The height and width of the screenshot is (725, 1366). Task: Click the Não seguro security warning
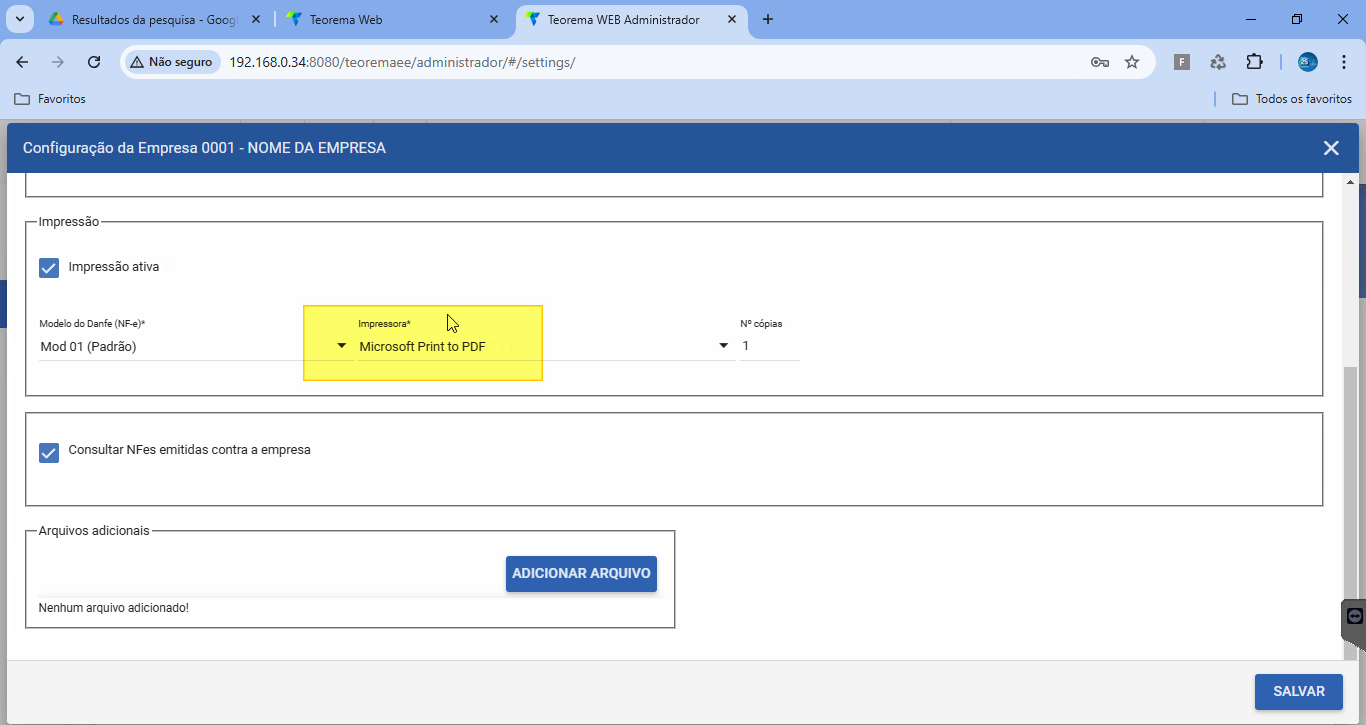pyautogui.click(x=171, y=62)
